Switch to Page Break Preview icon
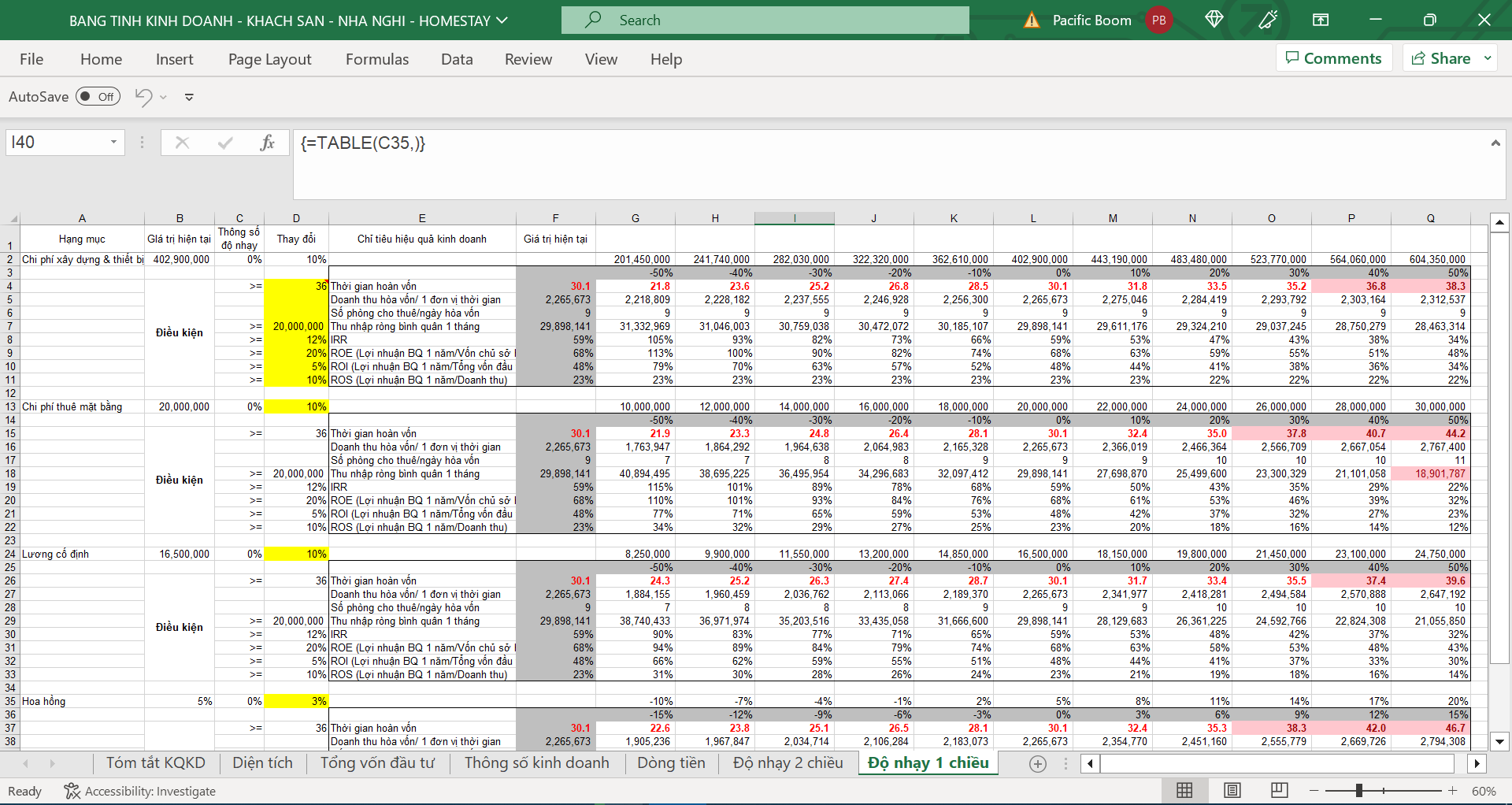The width and height of the screenshot is (1512, 805). point(1279,790)
